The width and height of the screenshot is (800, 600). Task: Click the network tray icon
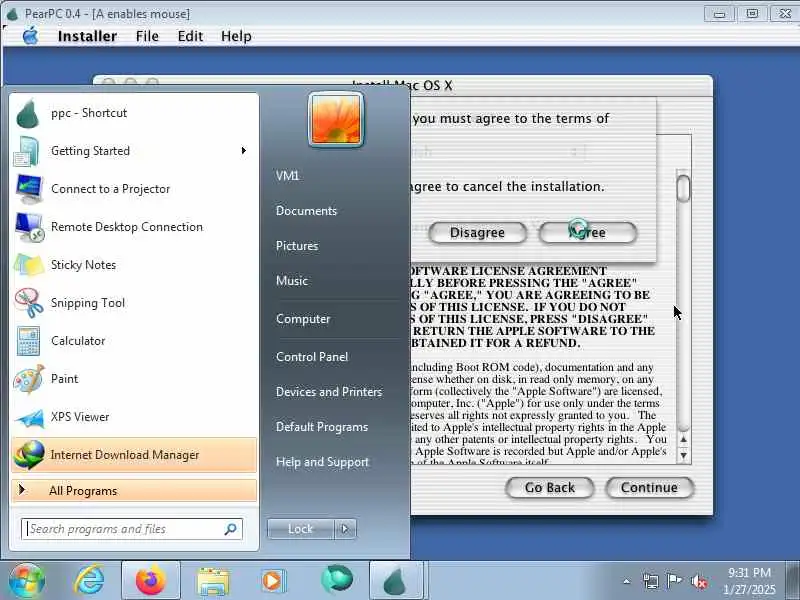point(651,581)
